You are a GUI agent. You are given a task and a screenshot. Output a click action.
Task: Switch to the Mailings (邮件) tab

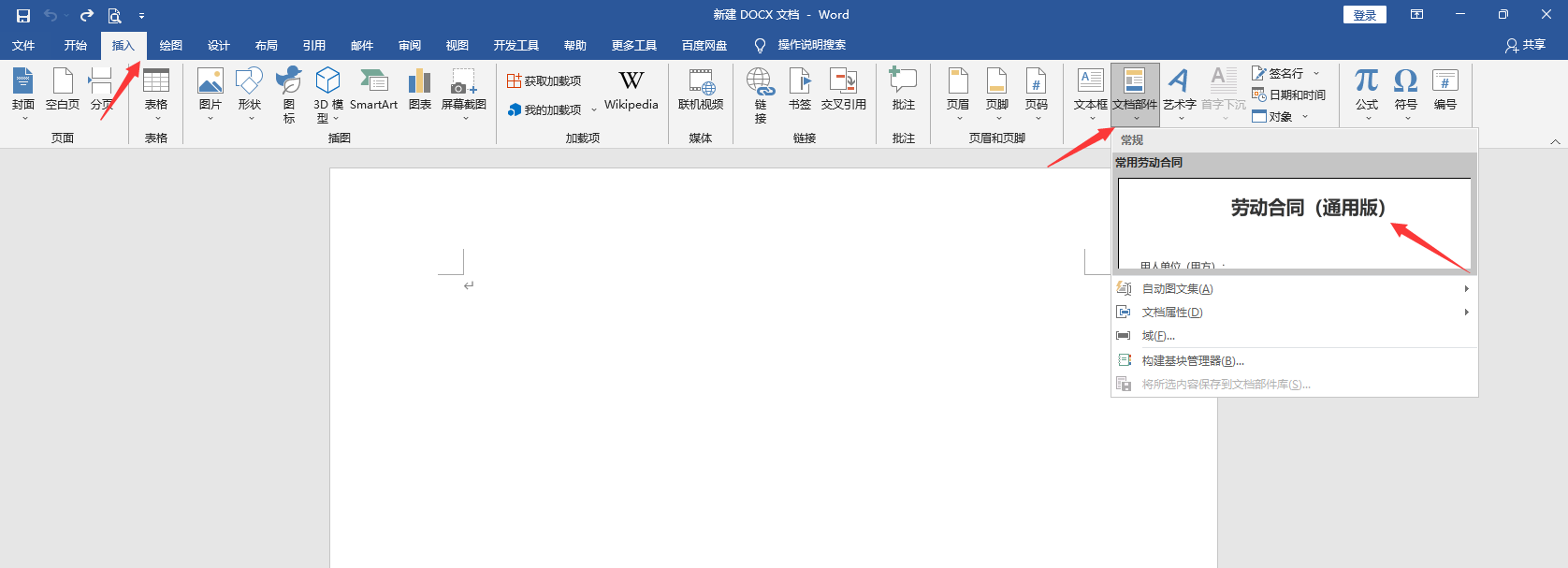pos(362,45)
